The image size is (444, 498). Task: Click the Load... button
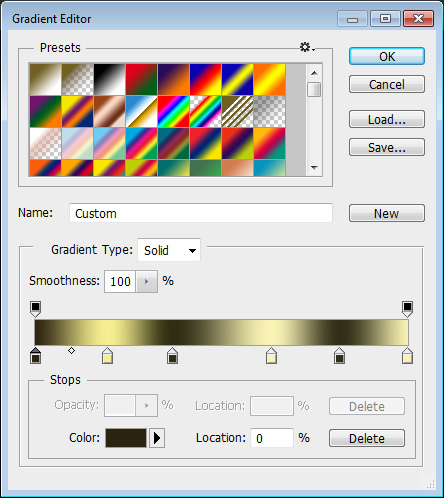click(387, 119)
